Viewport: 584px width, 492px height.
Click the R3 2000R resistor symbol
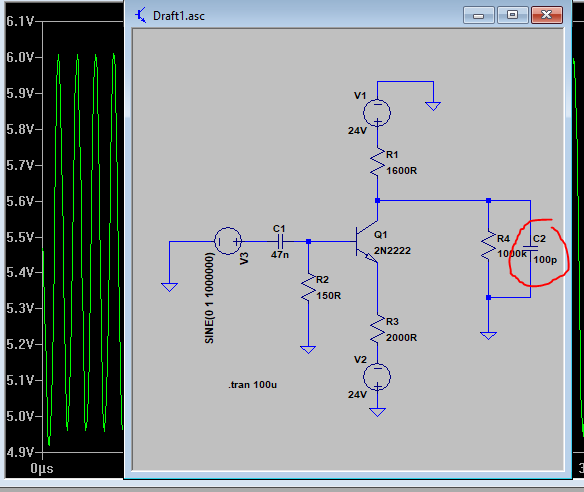tap(377, 329)
